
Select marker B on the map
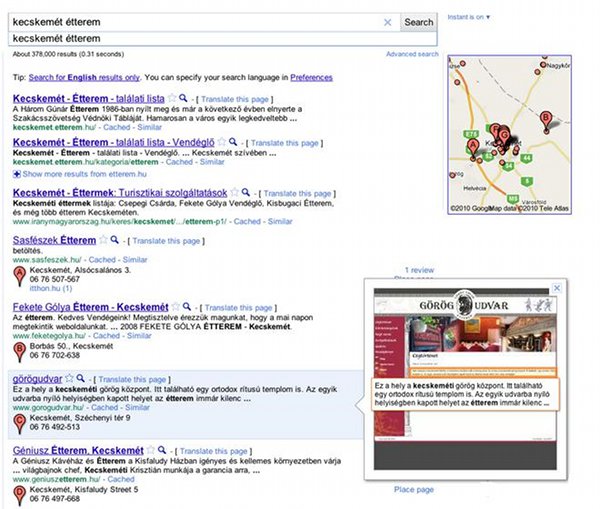(546, 121)
